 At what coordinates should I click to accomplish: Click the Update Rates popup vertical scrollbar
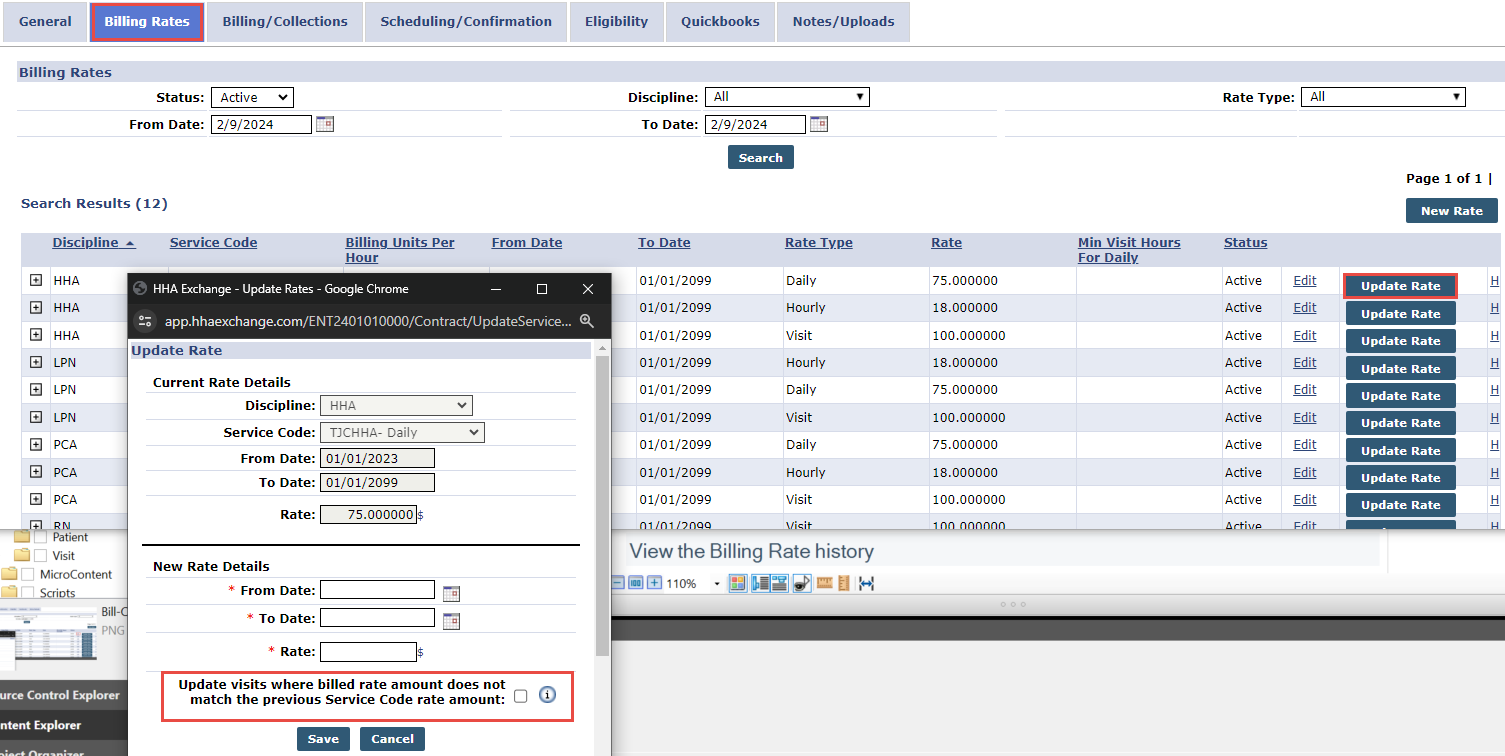[601, 505]
